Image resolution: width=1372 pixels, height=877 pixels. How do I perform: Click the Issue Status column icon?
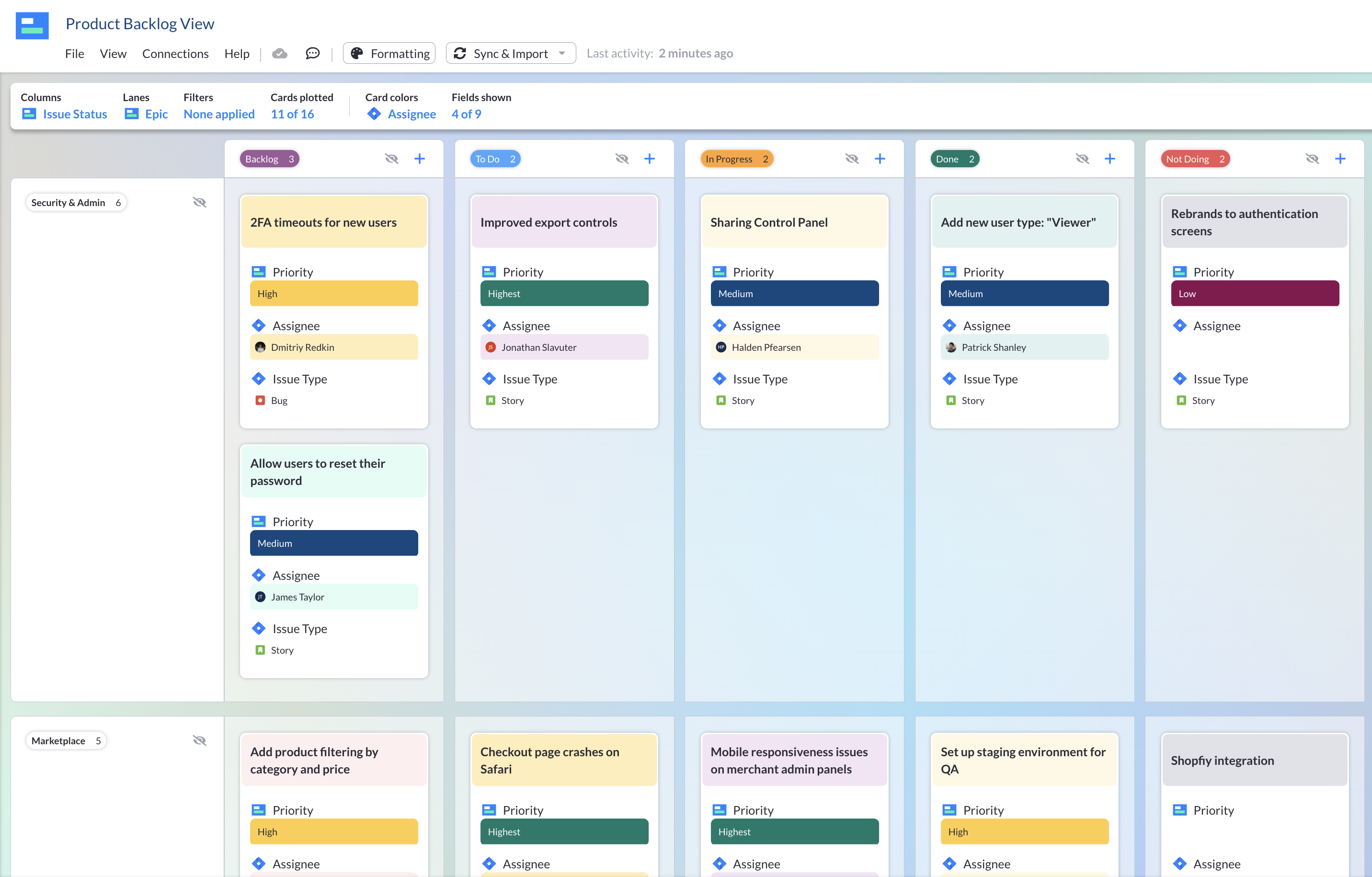coord(29,114)
